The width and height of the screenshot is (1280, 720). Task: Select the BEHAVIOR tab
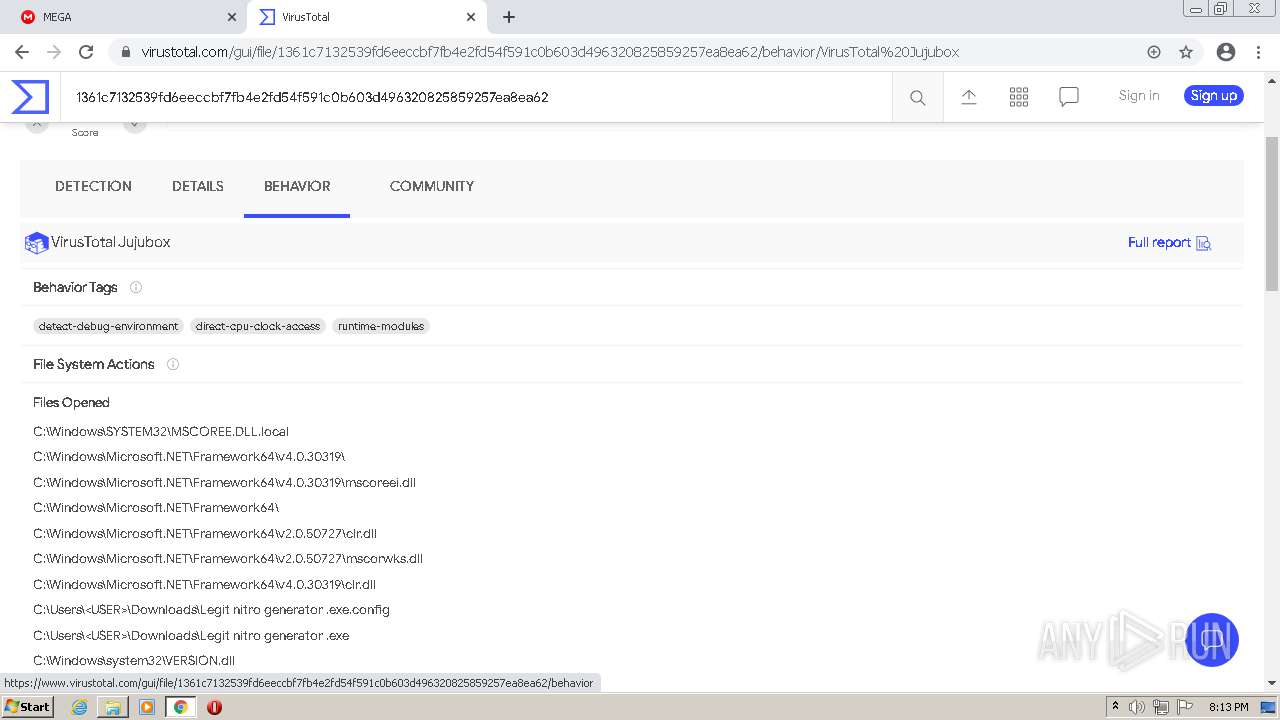297,186
